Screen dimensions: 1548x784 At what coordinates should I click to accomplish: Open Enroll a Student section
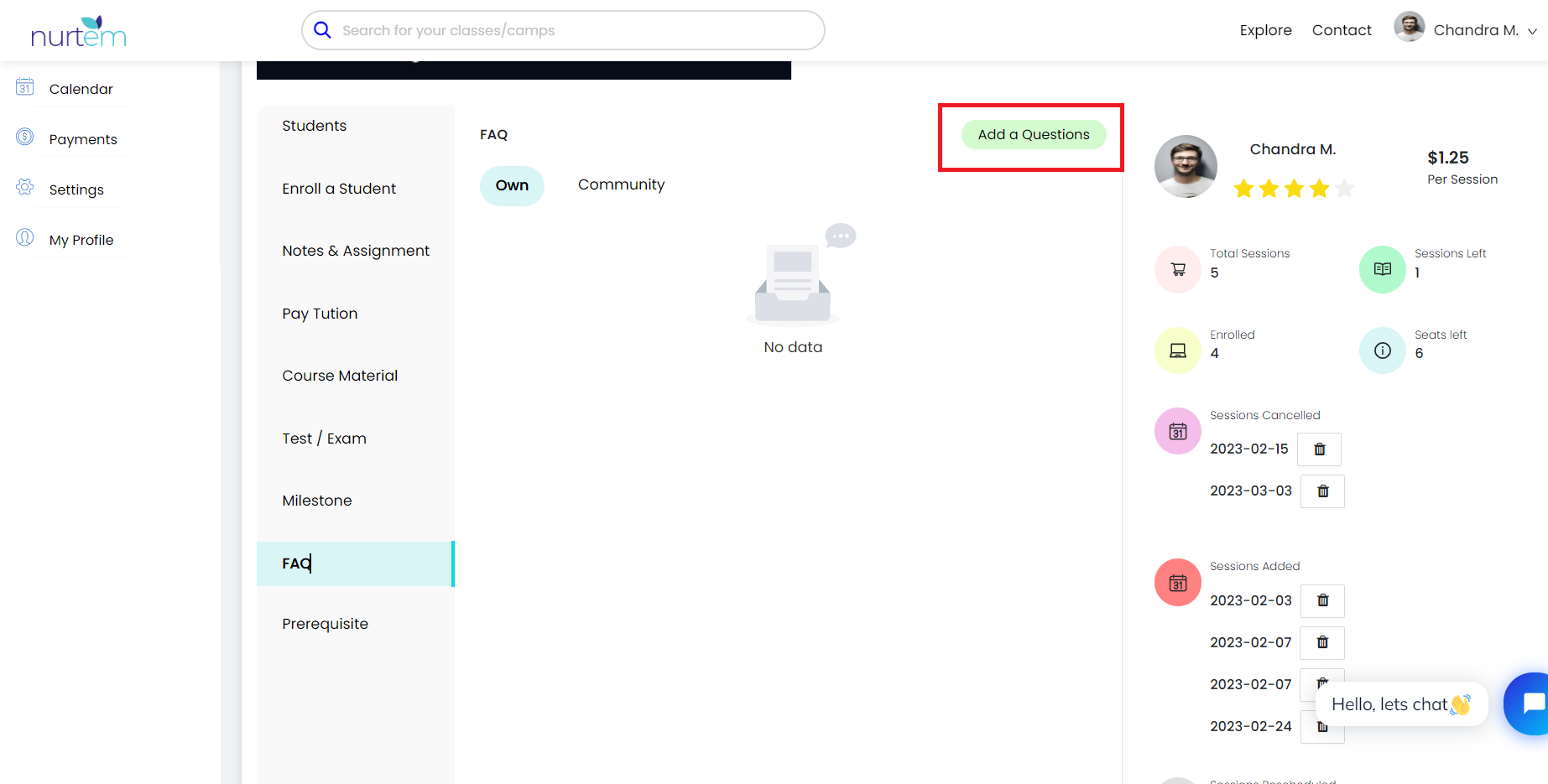339,189
